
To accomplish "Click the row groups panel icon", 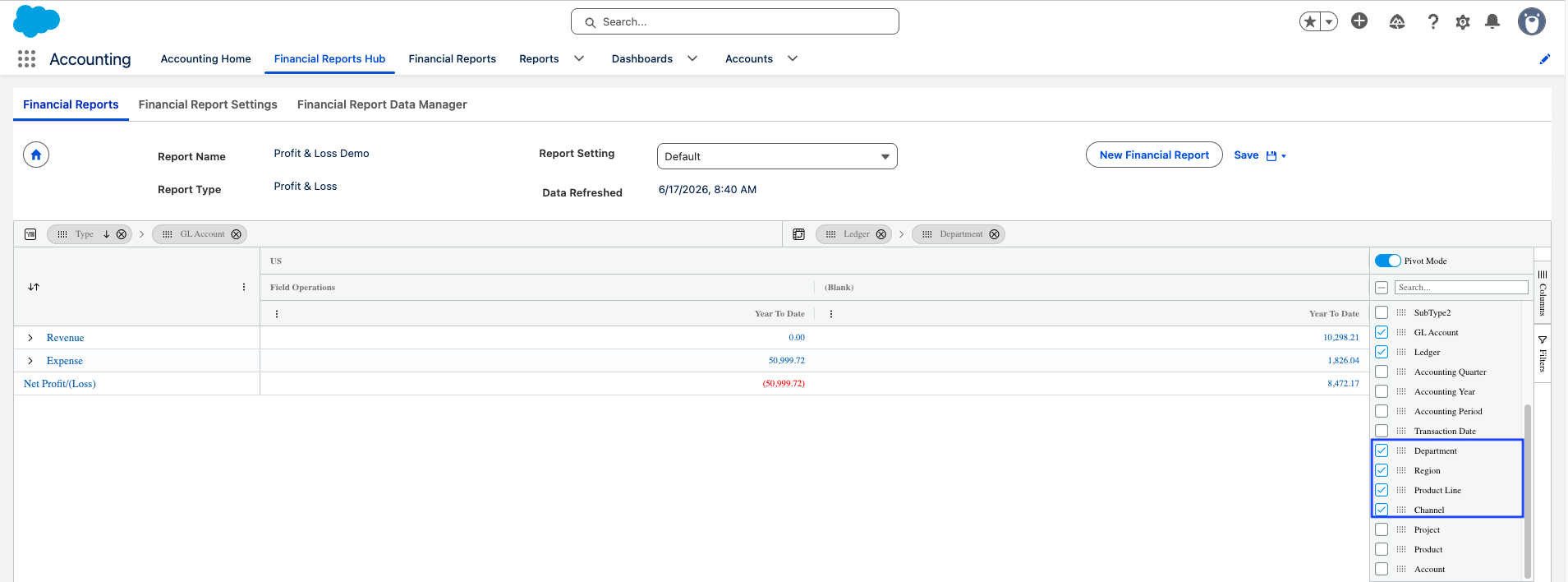I will pyautogui.click(x=30, y=234).
